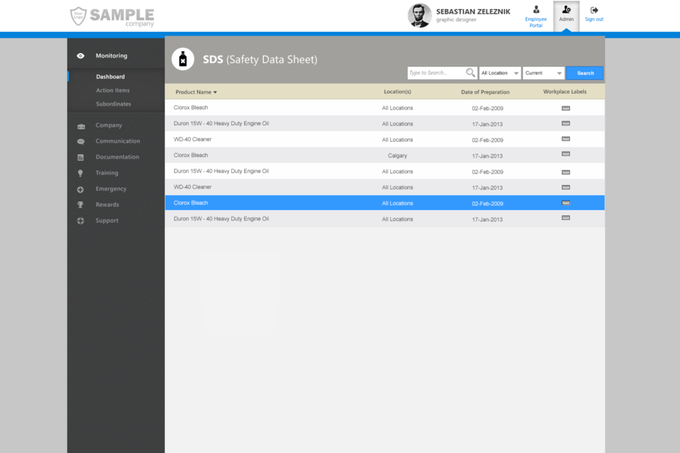Screen dimensions: 680x453
Task: Open the Documentation menu item
Action: click(x=118, y=157)
